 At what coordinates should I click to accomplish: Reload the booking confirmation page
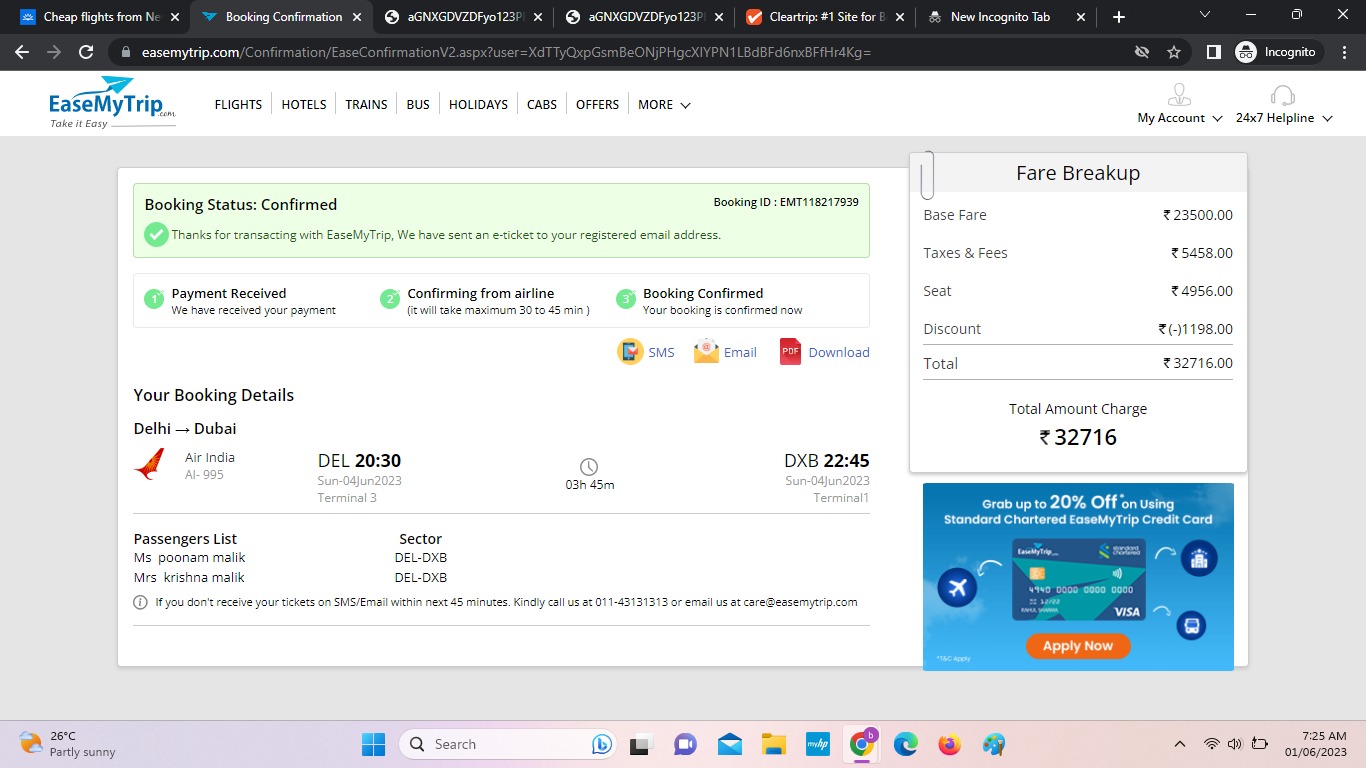tap(86, 52)
